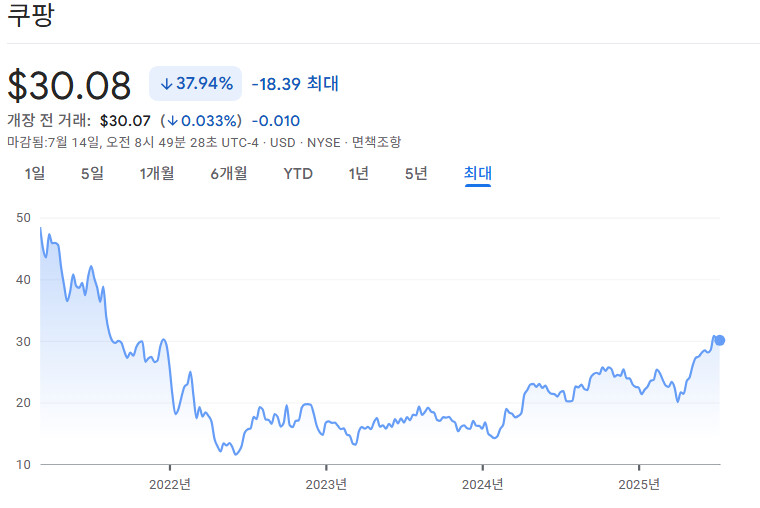The height and width of the screenshot is (508, 760).
Task: Click the 2025년 axis label
Action: [639, 484]
